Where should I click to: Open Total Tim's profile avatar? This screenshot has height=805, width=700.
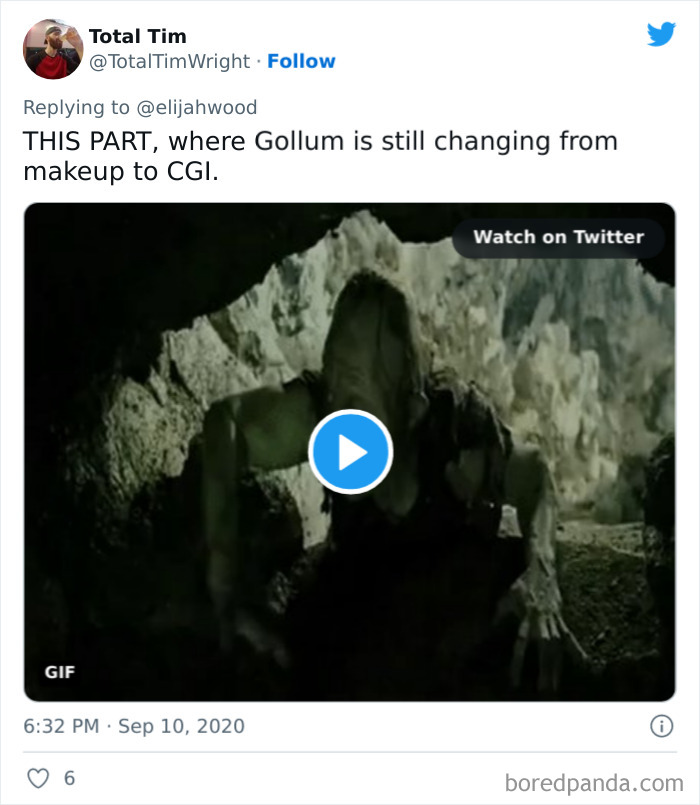53,49
